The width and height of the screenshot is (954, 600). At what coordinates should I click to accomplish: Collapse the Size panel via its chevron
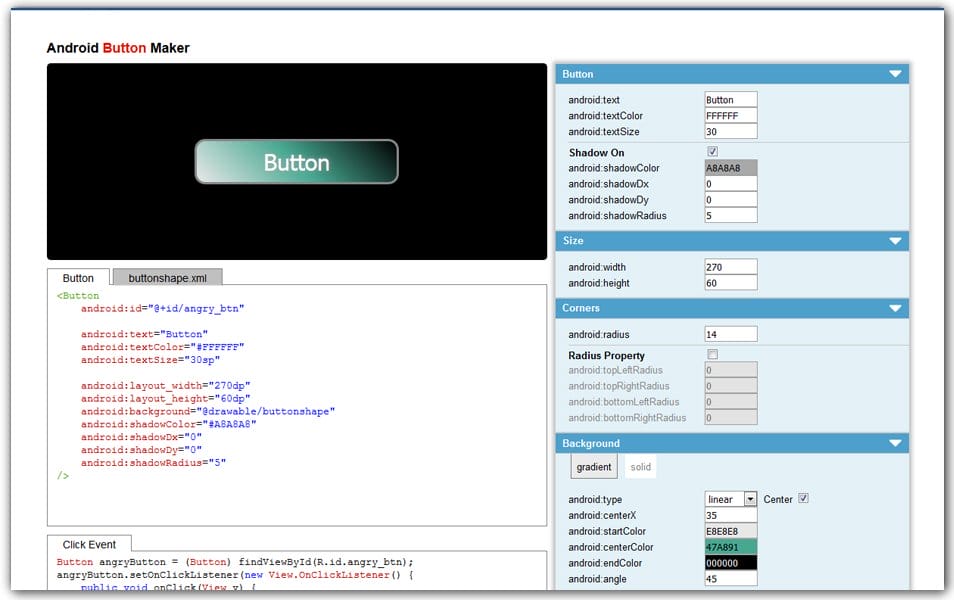pos(897,240)
